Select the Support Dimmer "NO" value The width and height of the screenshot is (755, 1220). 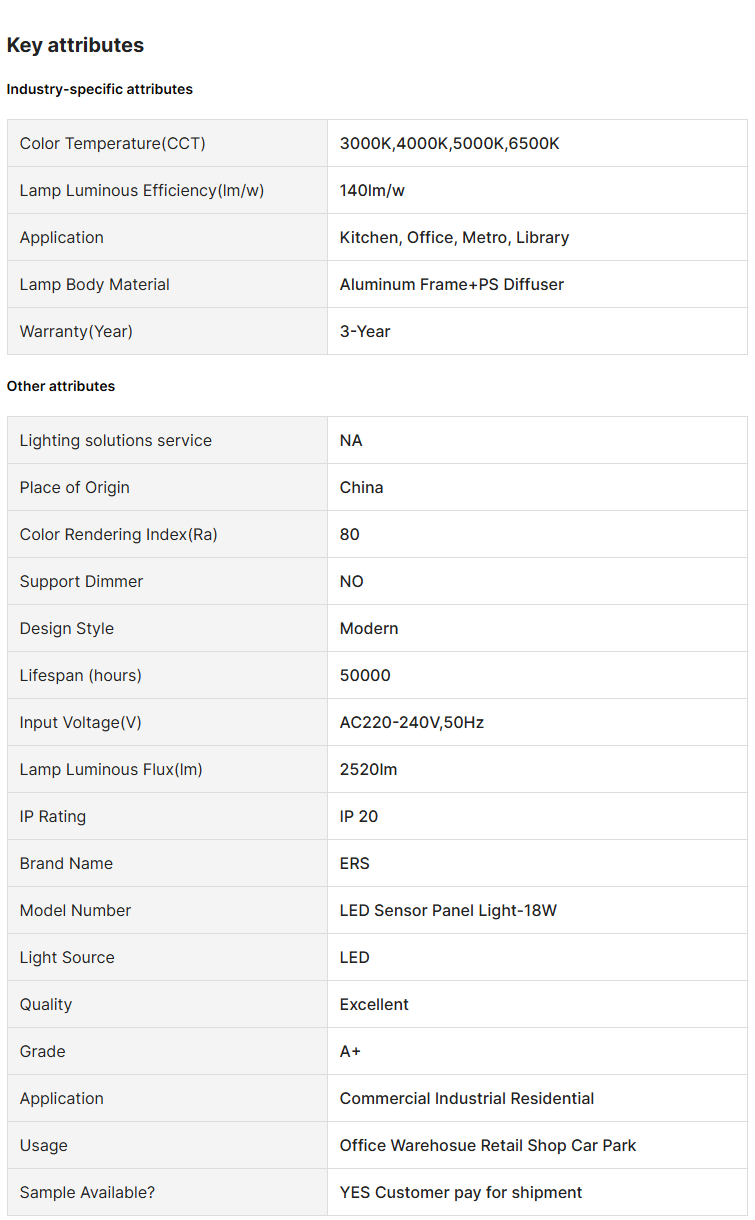pyautogui.click(x=351, y=581)
